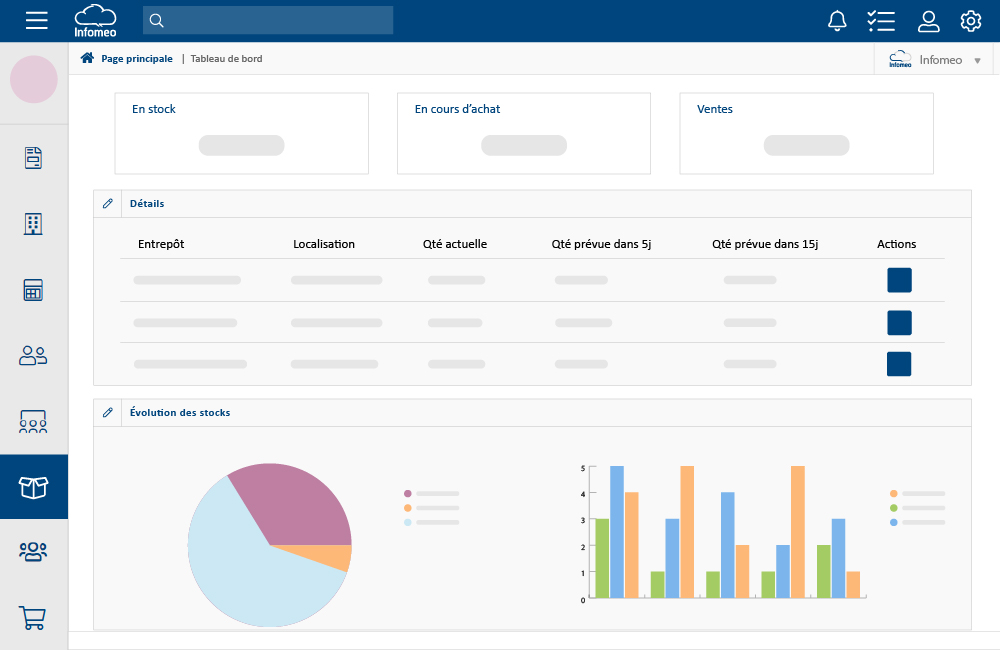Open settings via the gear icon
Screen dimensions: 1000x650
970,20
